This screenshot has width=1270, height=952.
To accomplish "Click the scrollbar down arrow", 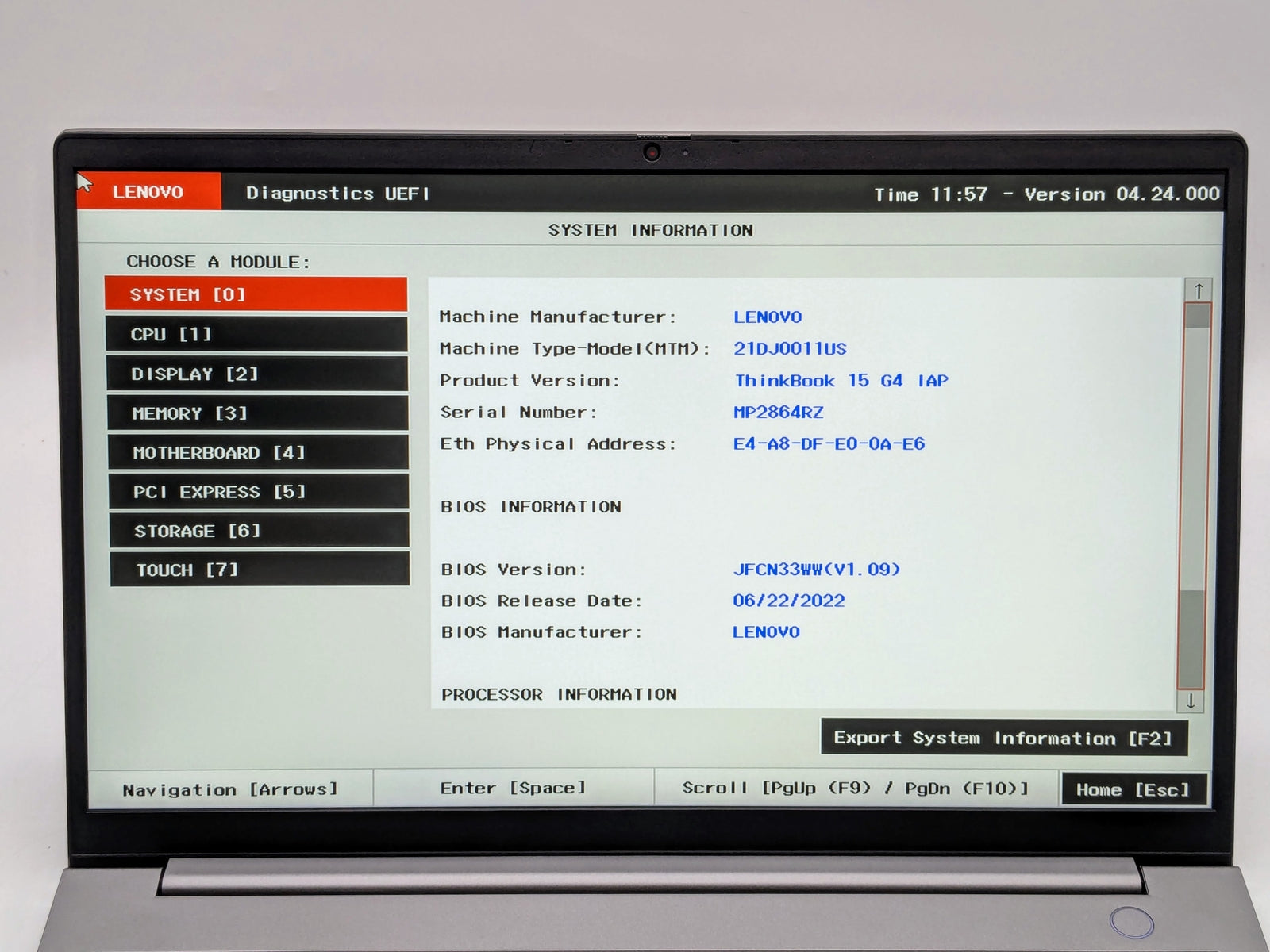I will pos(1191,701).
